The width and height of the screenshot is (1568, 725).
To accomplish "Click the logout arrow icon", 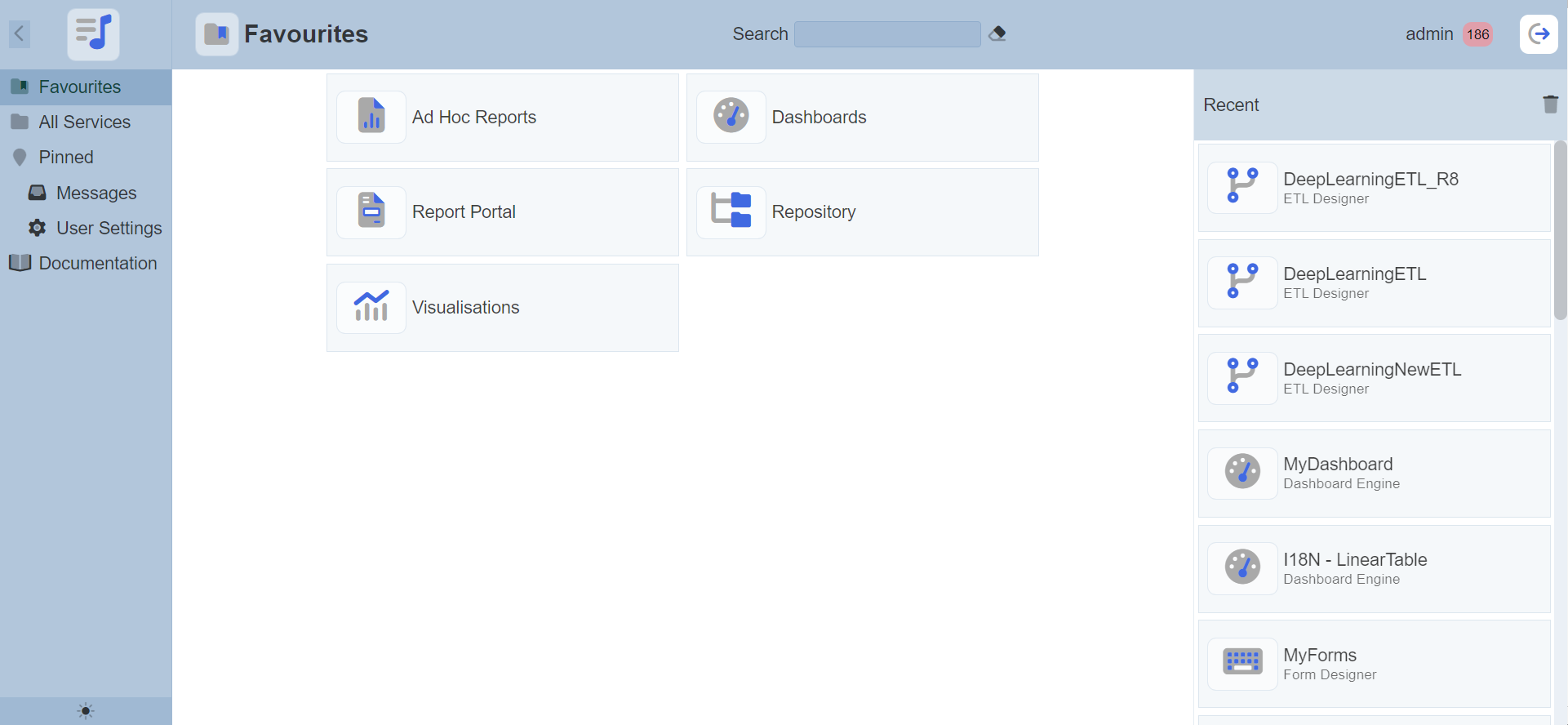I will (1539, 34).
